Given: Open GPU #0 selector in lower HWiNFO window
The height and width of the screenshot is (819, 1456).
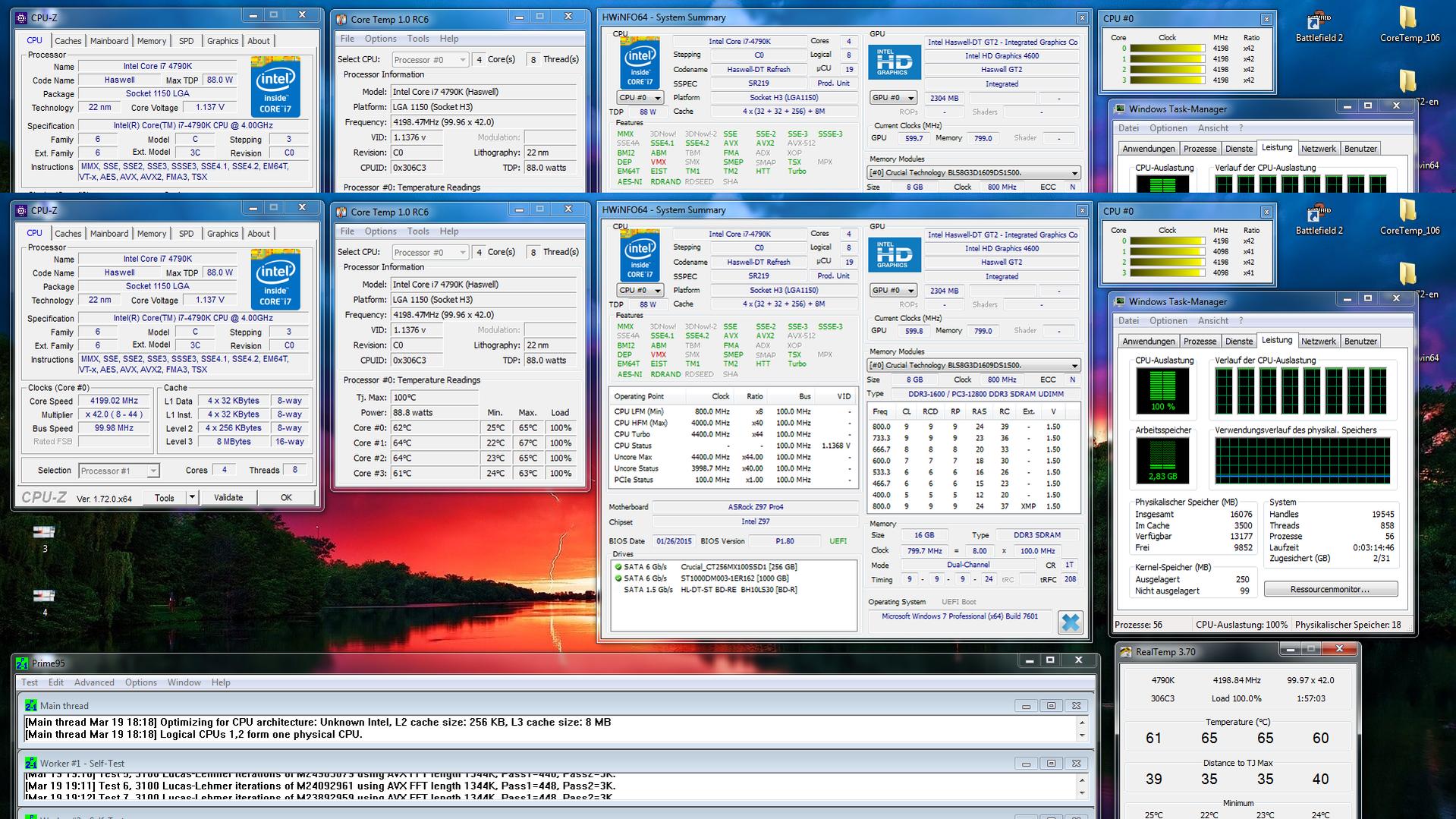Looking at the screenshot, I should point(892,290).
